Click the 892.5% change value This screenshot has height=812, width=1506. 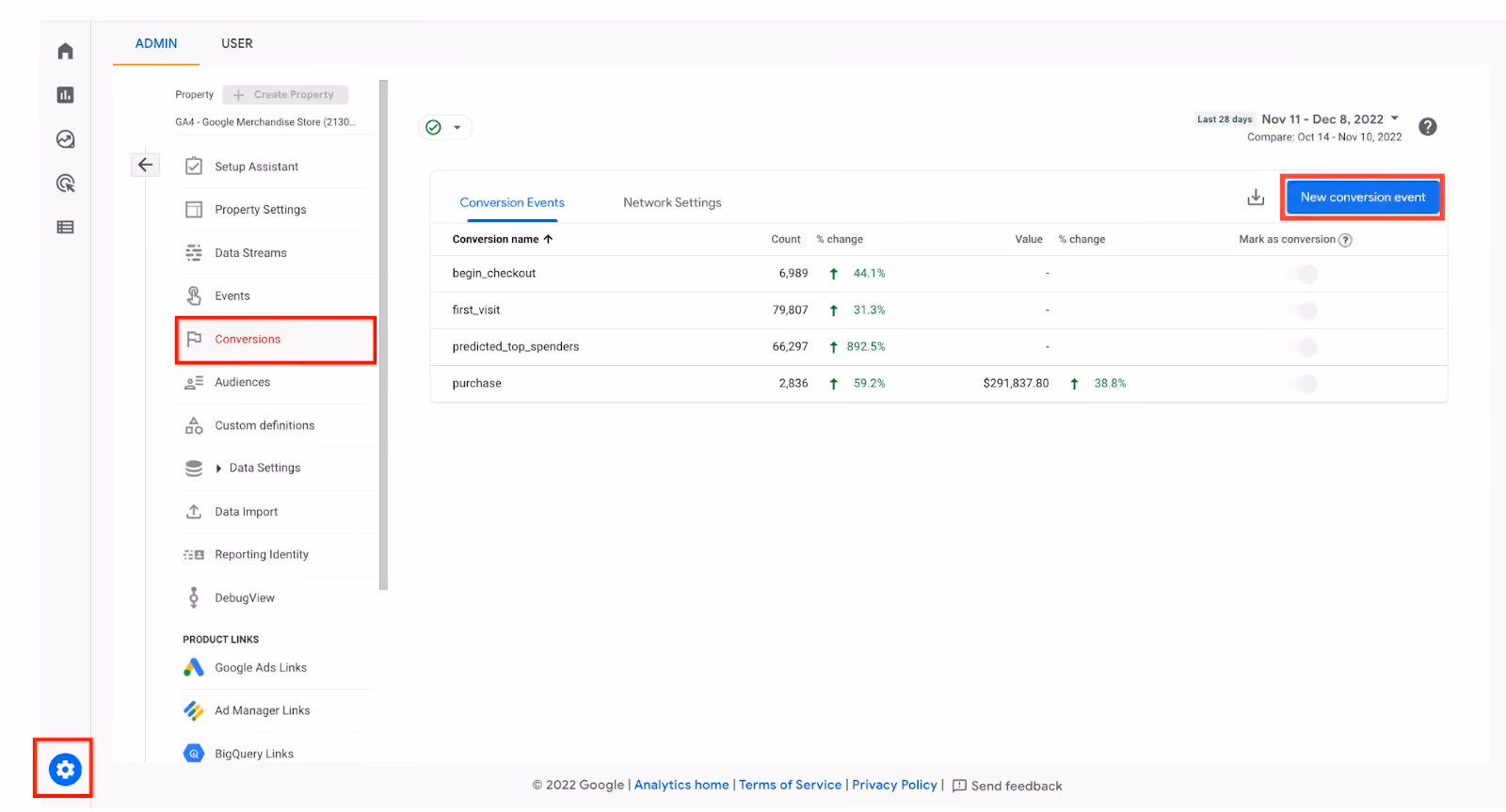pos(866,347)
